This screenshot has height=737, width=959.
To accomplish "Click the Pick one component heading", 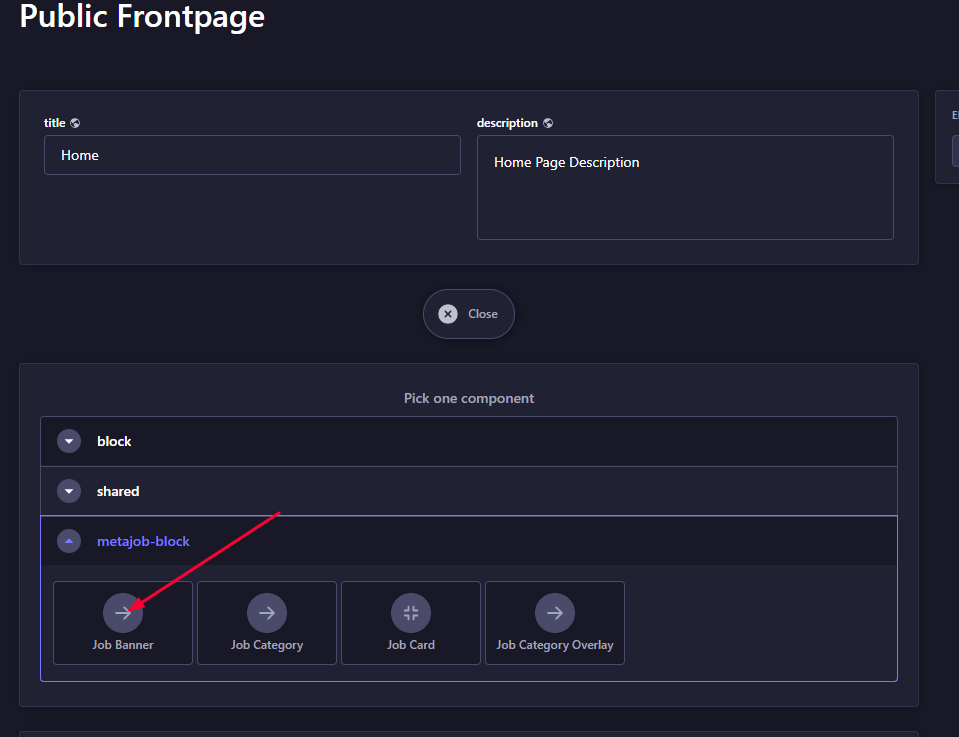I will [x=469, y=398].
